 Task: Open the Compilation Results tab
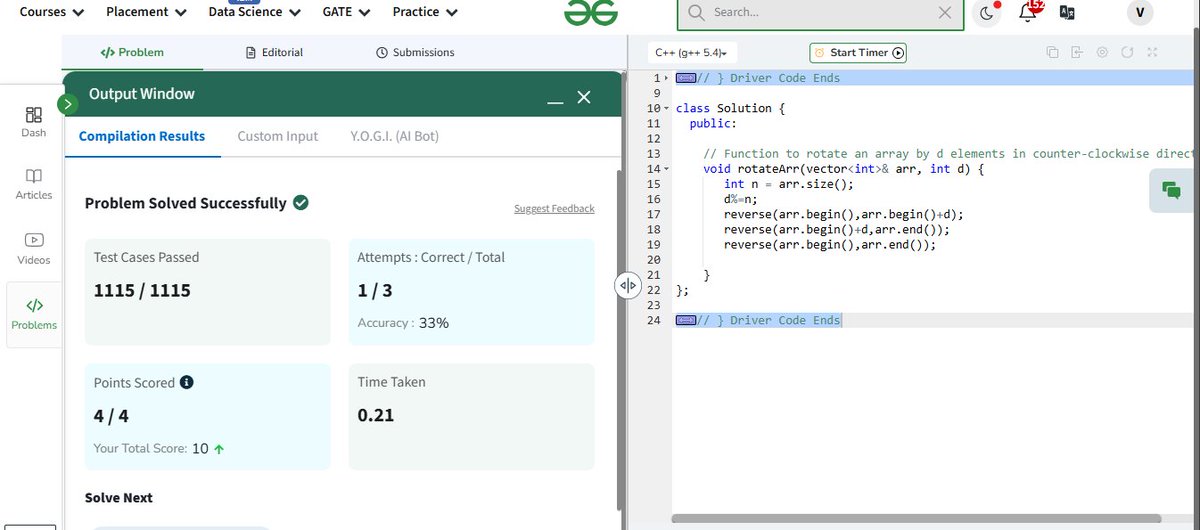pyautogui.click(x=142, y=136)
